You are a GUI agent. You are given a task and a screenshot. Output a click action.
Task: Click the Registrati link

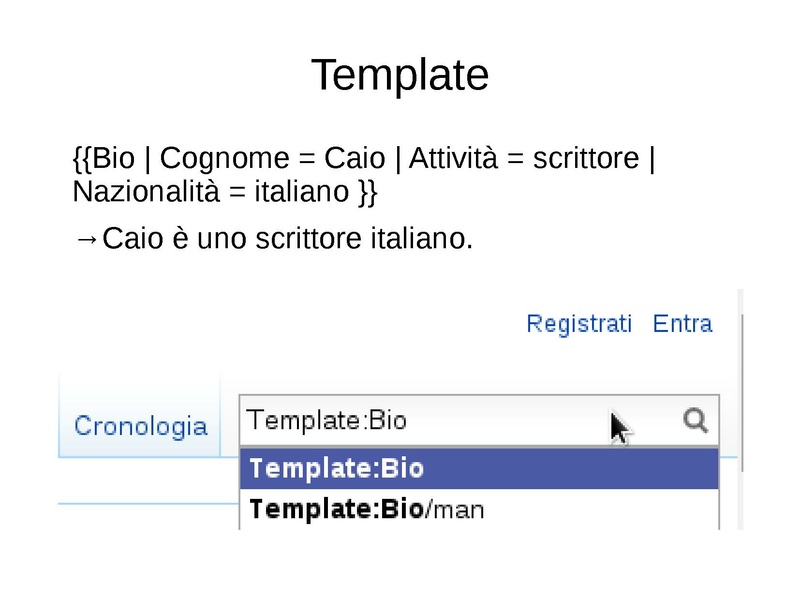click(579, 323)
